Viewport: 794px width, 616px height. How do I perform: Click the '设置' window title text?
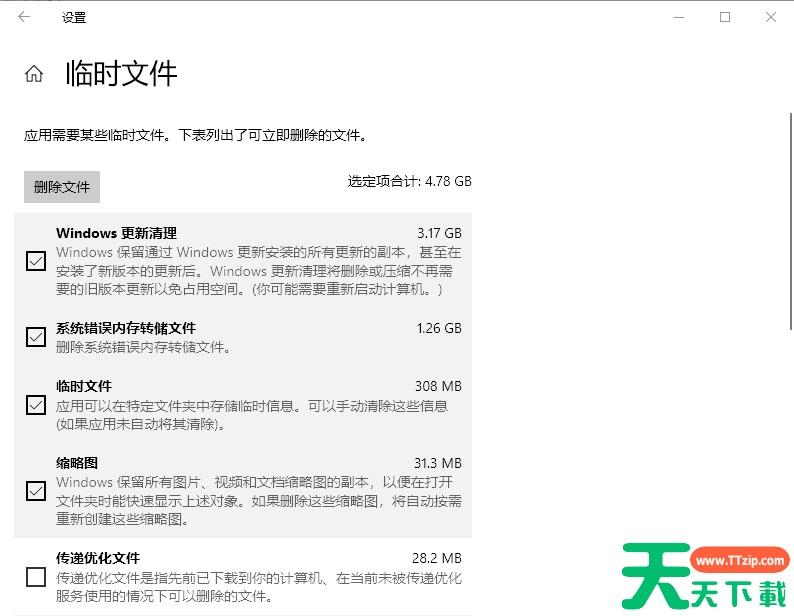[x=74, y=18]
